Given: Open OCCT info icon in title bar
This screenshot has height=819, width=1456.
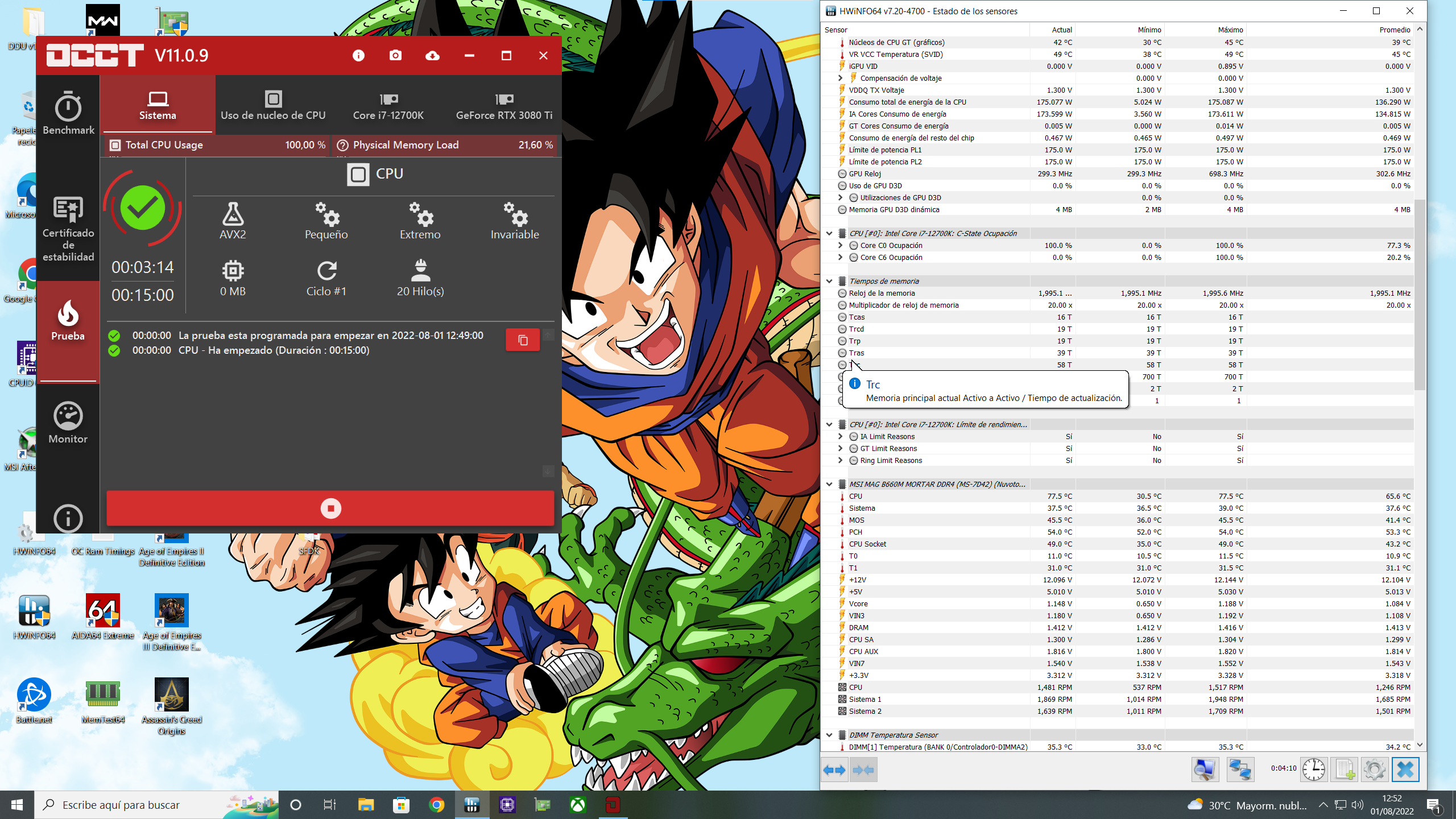Looking at the screenshot, I should click(x=358, y=55).
